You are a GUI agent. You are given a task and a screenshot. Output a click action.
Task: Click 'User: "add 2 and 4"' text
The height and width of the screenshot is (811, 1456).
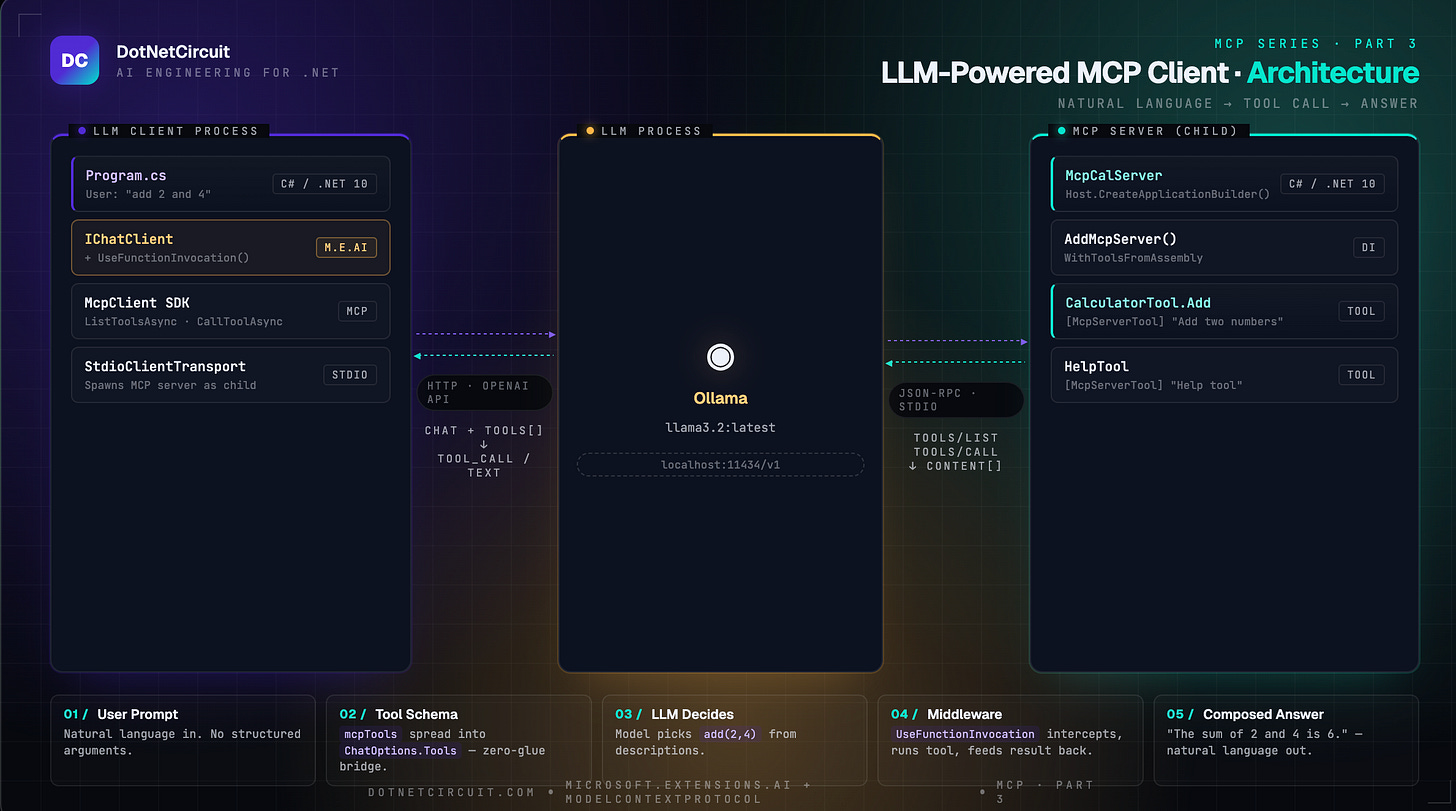(147, 194)
